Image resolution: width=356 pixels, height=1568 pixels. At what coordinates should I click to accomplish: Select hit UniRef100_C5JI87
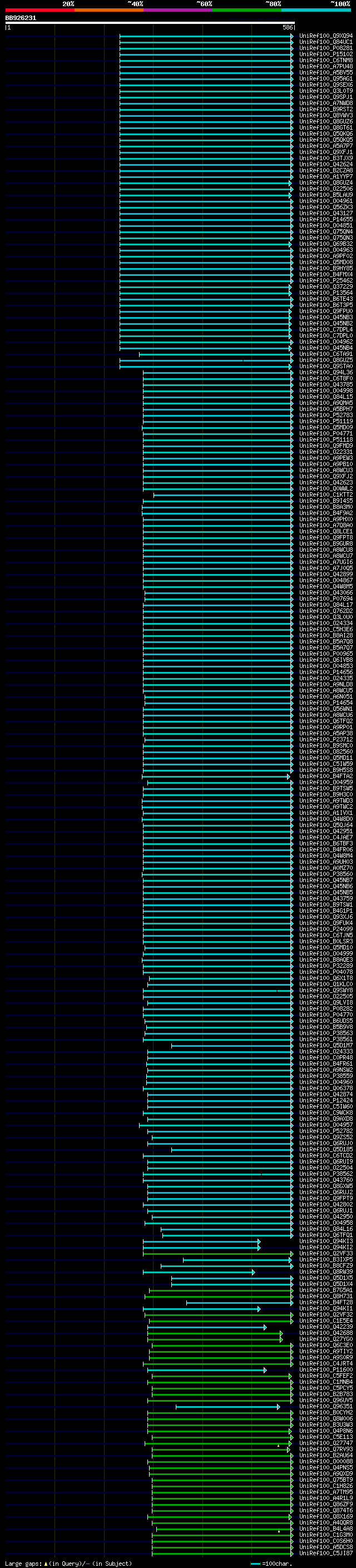(x=325, y=1553)
